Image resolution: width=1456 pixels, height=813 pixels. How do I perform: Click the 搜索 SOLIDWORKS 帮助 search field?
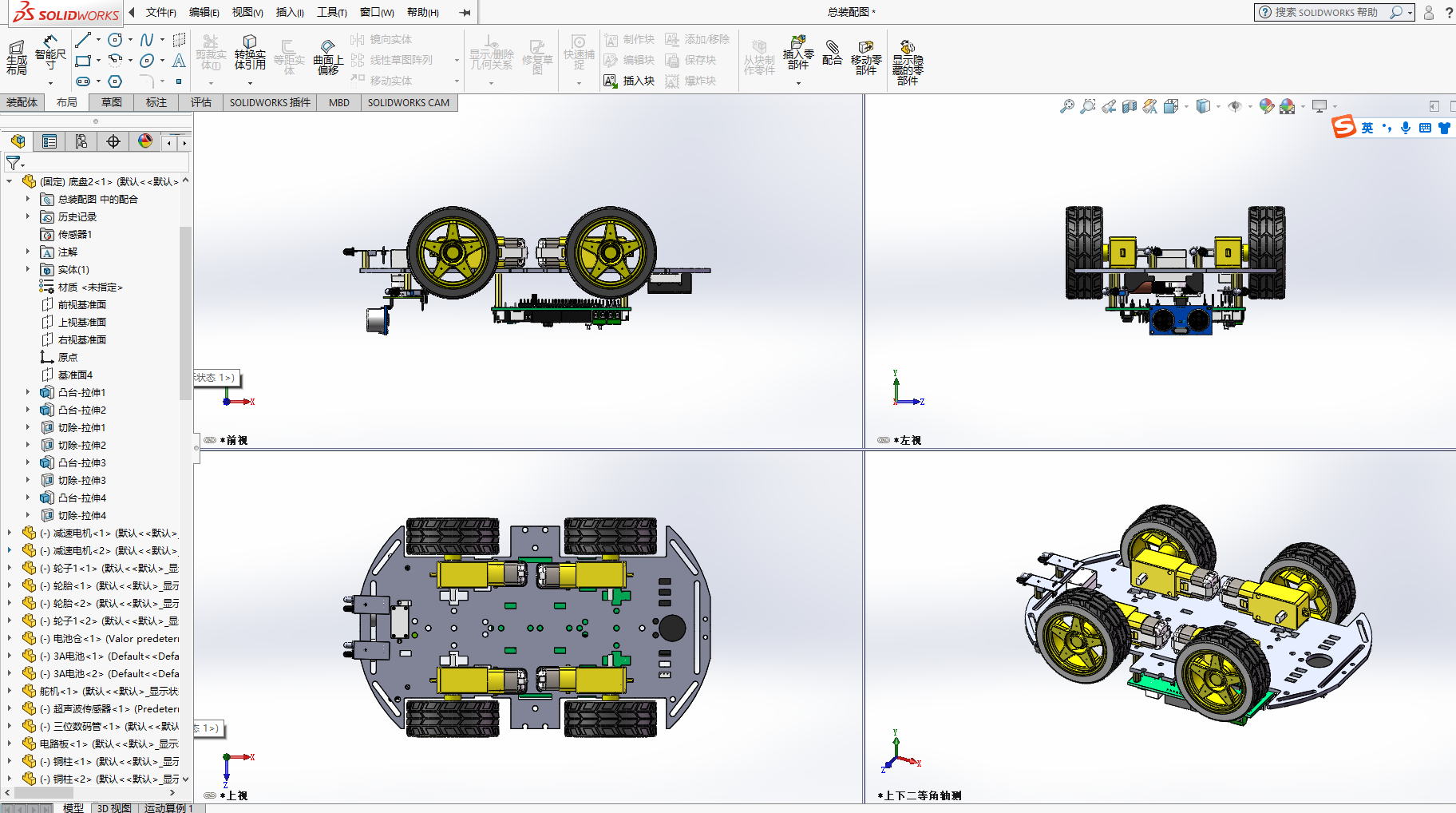[x=1324, y=12]
